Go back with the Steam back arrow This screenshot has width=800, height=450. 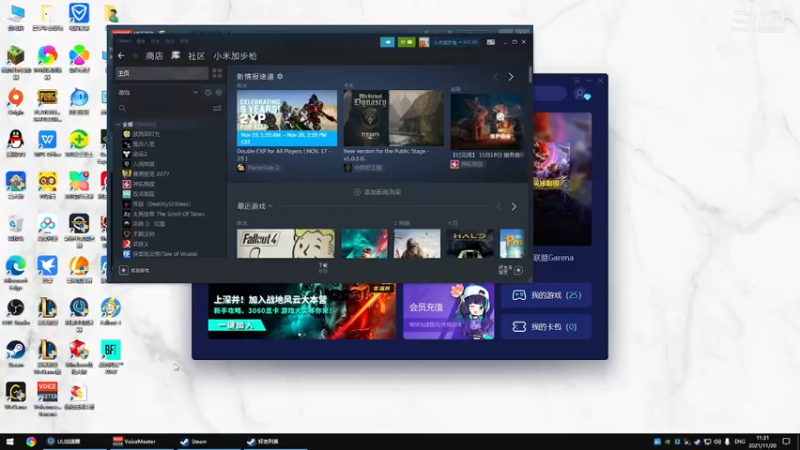point(121,56)
